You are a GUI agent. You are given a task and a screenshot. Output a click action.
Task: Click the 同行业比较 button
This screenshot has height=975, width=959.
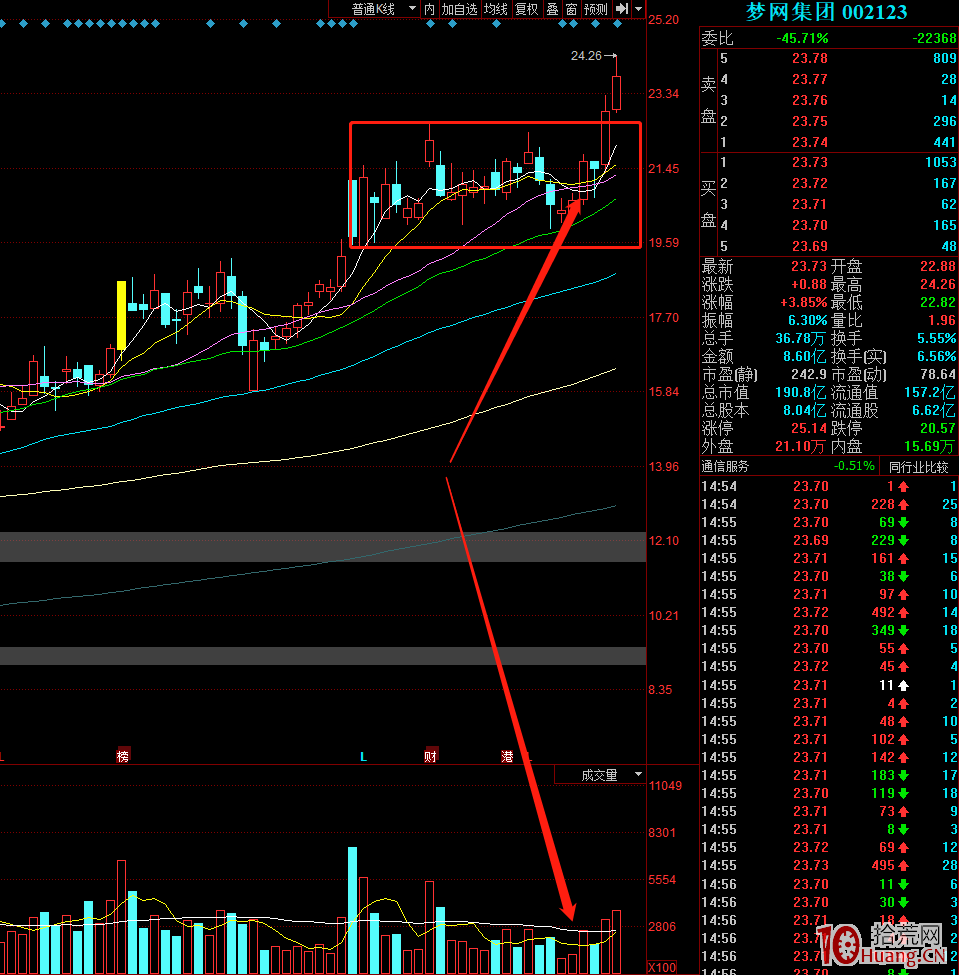tap(919, 468)
